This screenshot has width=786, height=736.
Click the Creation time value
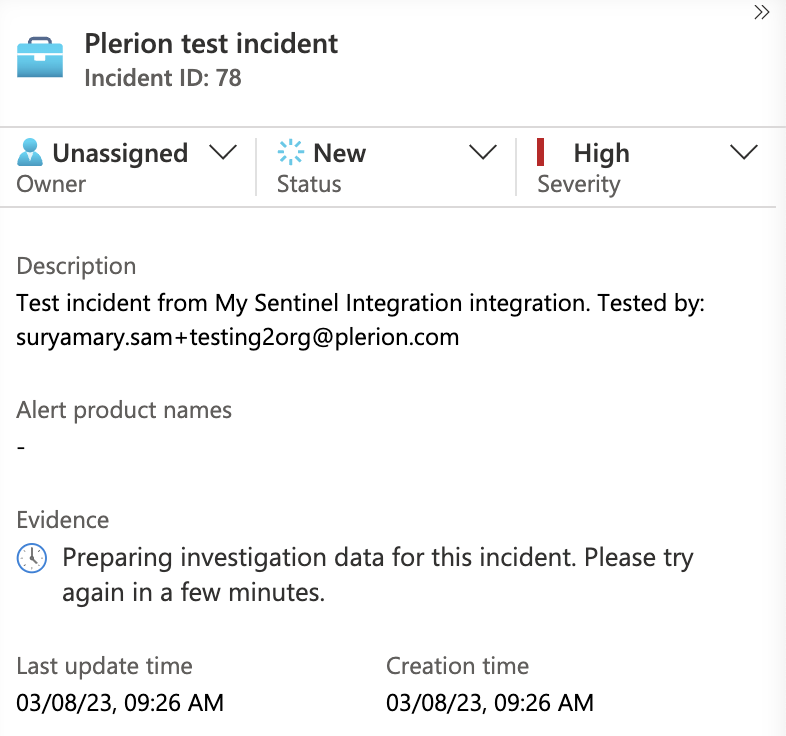490,703
